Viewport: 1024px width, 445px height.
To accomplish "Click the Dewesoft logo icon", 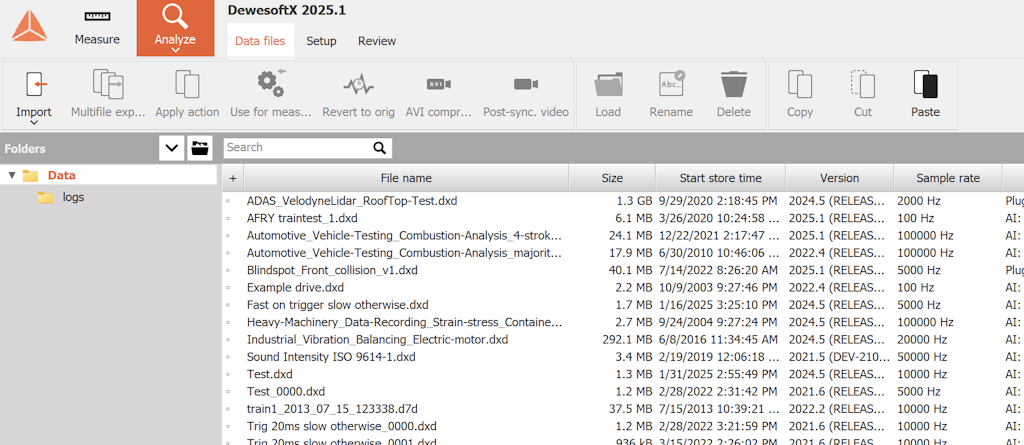I will 29,27.
